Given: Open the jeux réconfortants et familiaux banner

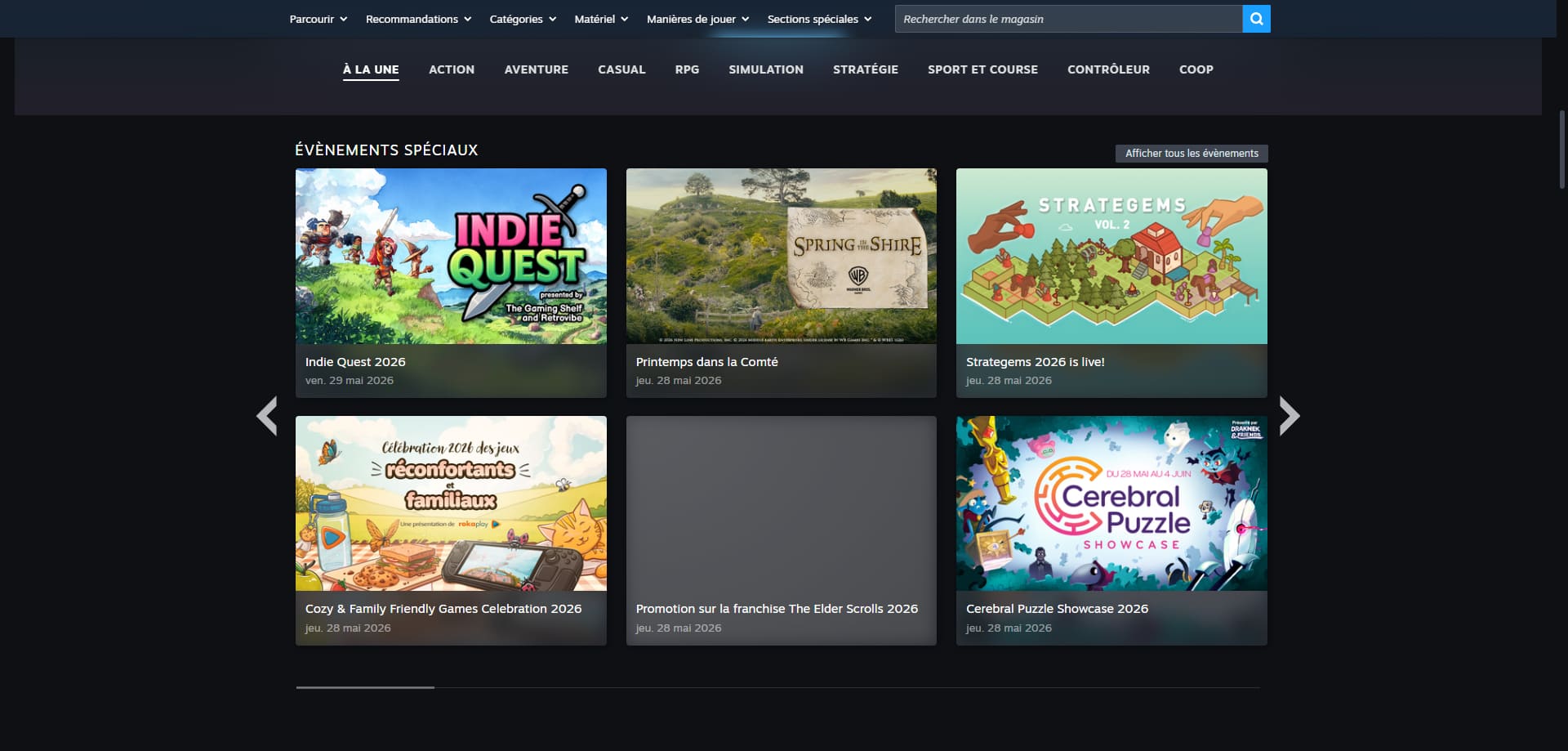Looking at the screenshot, I should click(451, 503).
